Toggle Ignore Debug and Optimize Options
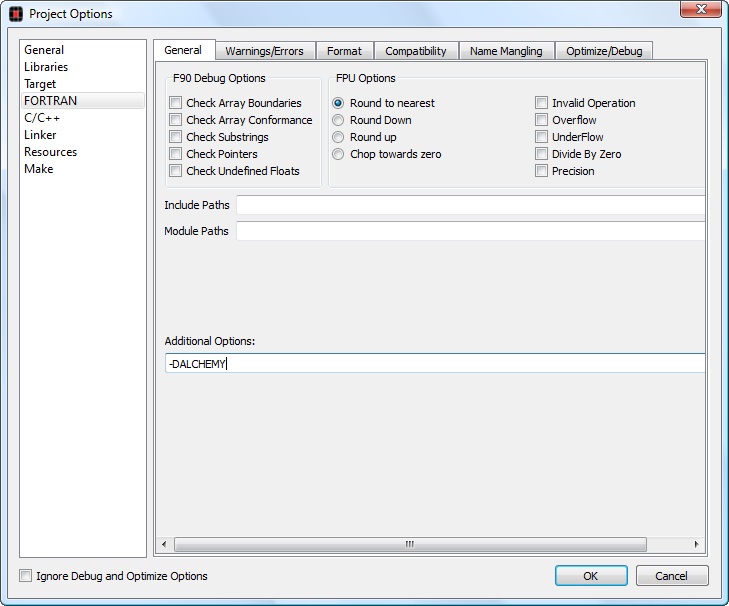The height and width of the screenshot is (606, 729). (x=26, y=576)
